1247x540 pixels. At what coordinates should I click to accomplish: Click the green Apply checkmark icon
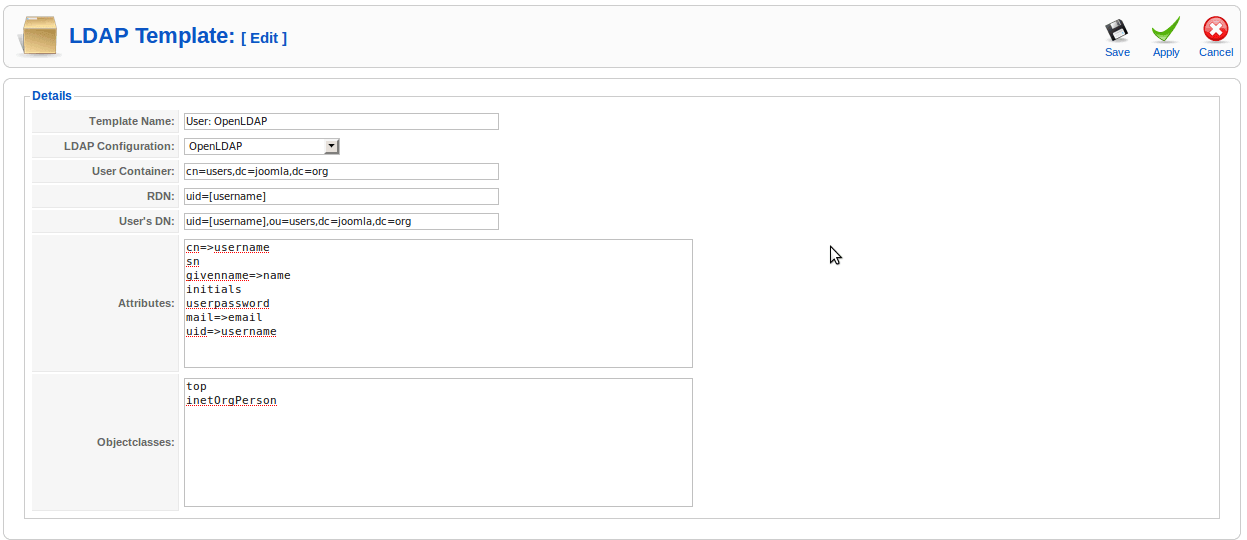tap(1166, 31)
